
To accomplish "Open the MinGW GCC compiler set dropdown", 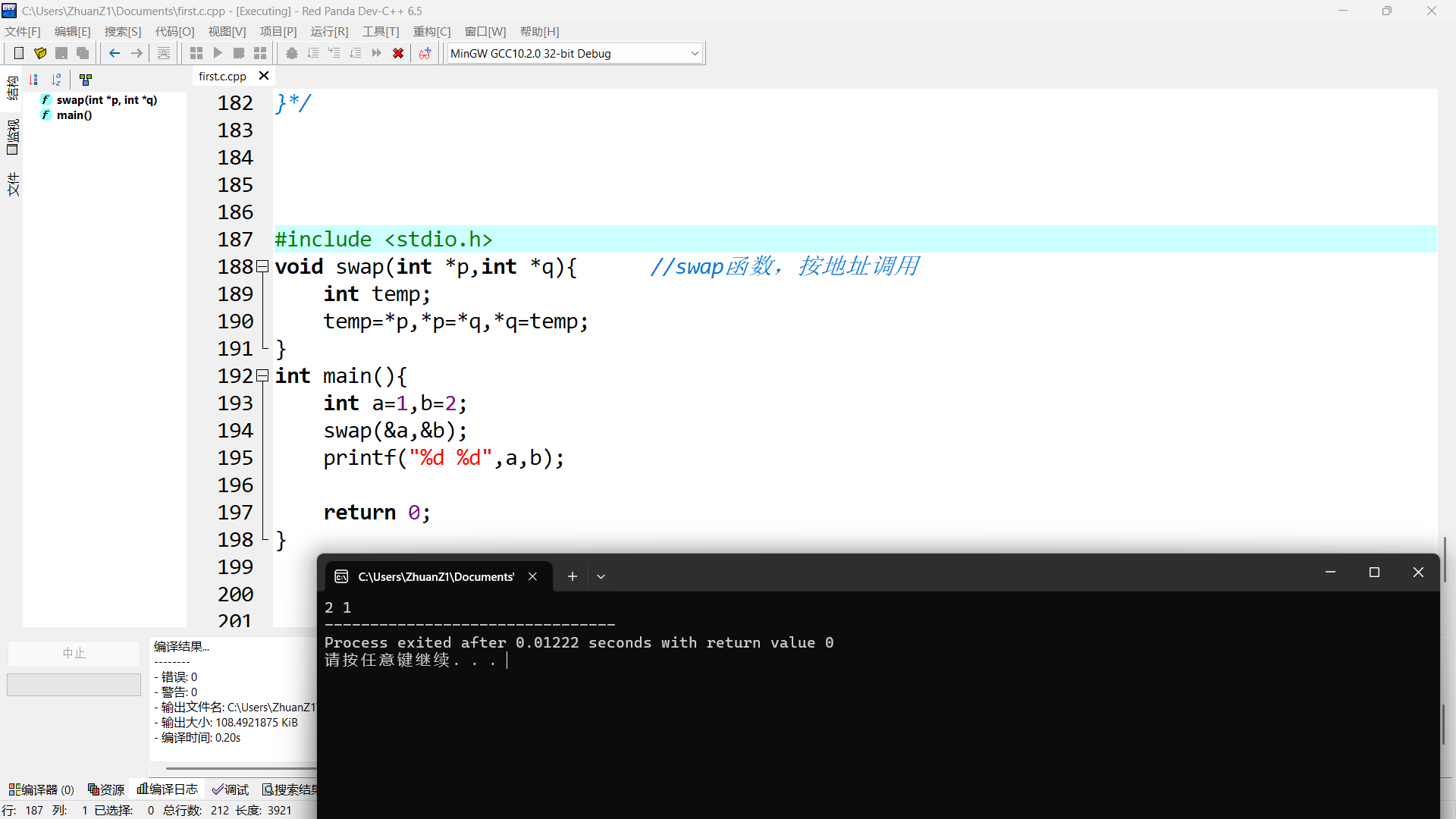I will (694, 53).
